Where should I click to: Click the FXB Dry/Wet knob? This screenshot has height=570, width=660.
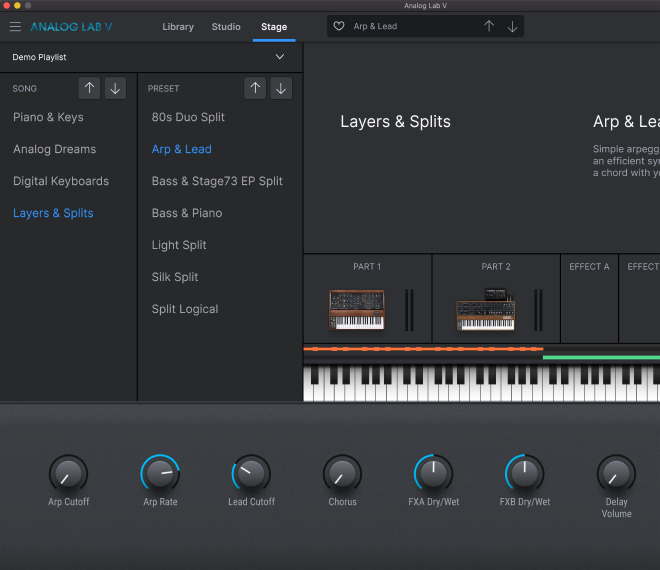(x=524, y=474)
